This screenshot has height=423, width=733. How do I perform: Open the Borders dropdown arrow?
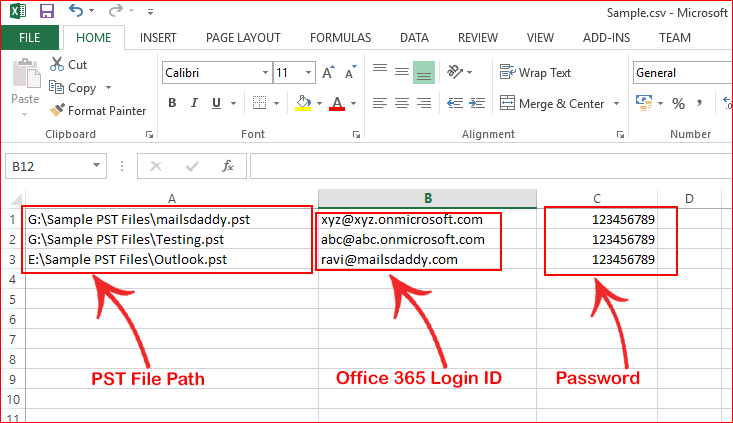[276, 103]
